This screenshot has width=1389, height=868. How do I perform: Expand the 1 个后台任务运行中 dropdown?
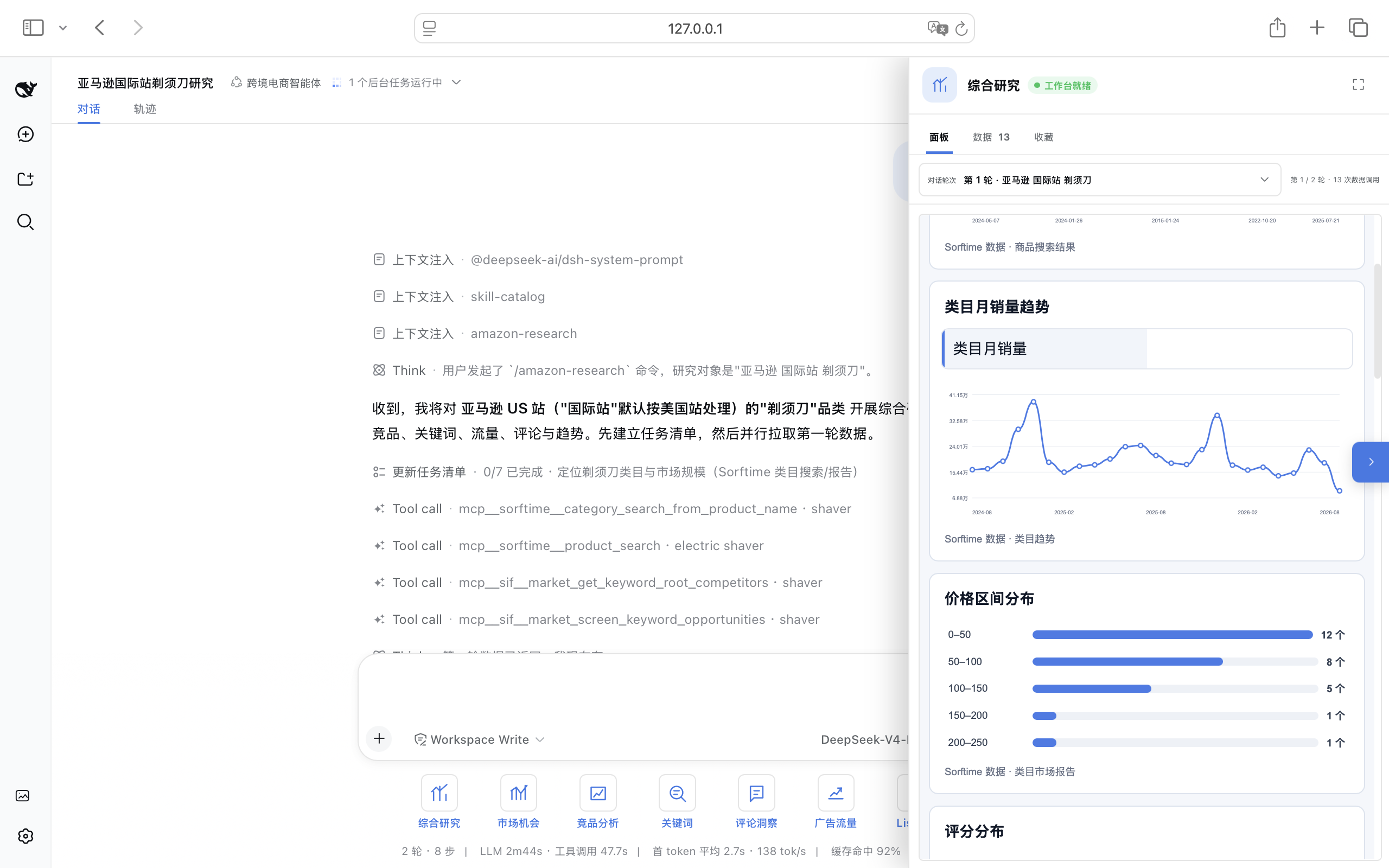[397, 82]
